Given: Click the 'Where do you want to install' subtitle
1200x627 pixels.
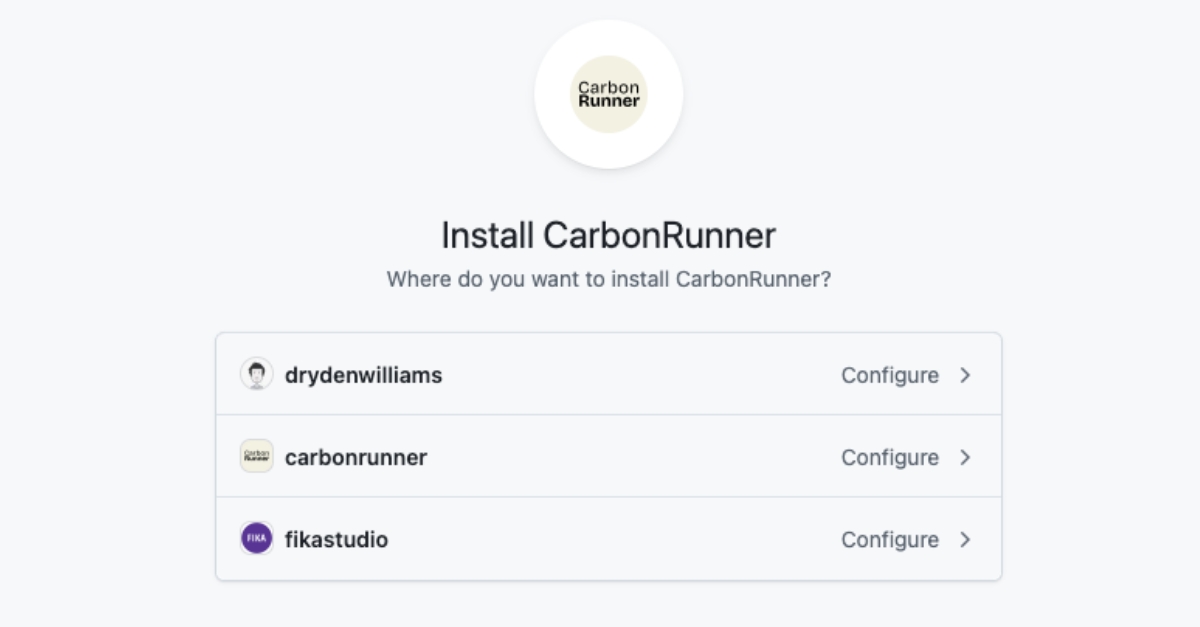Looking at the screenshot, I should (608, 279).
